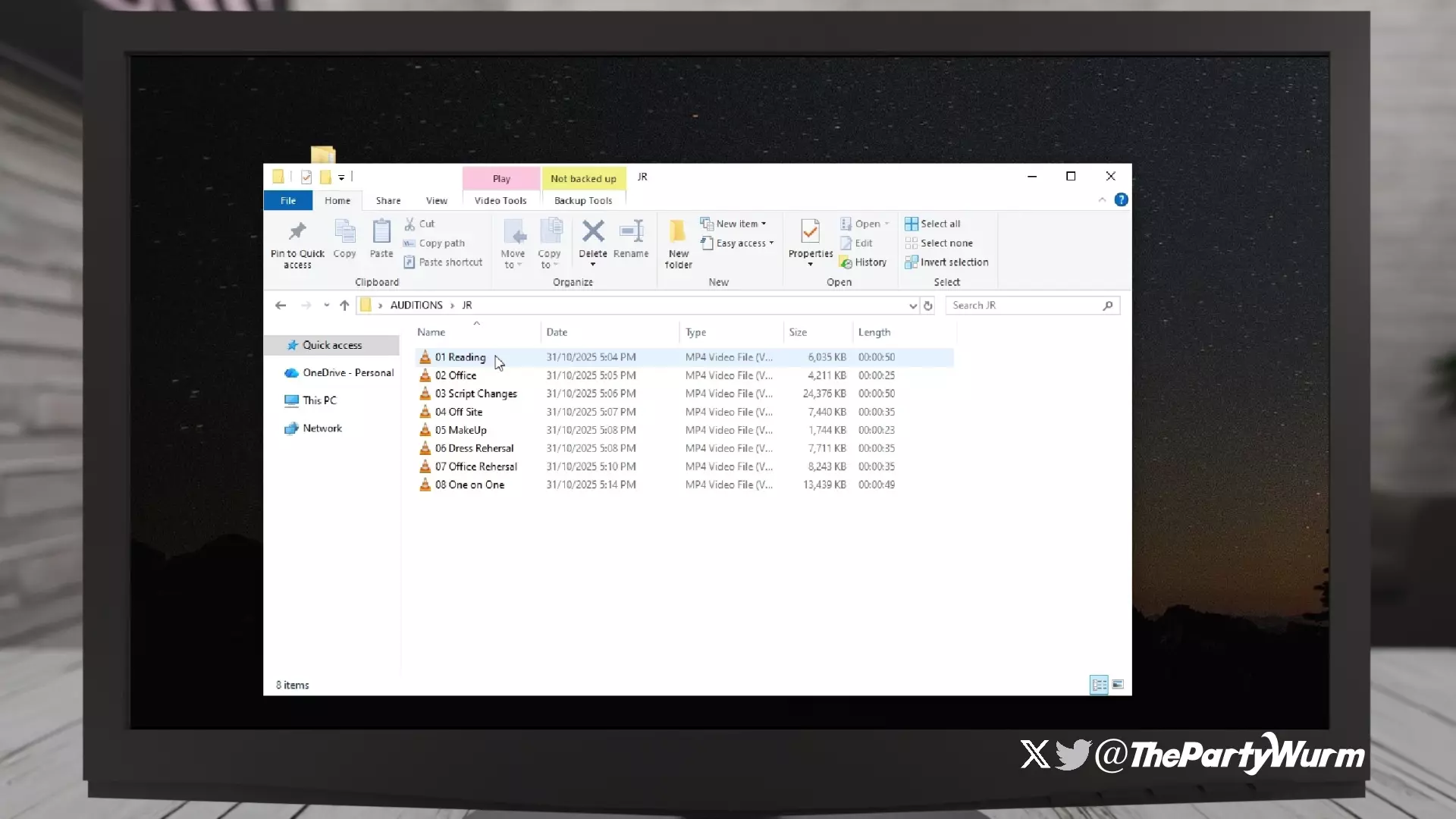Click the Paste clipboard icon
This screenshot has width=1456, height=819.
point(381,232)
